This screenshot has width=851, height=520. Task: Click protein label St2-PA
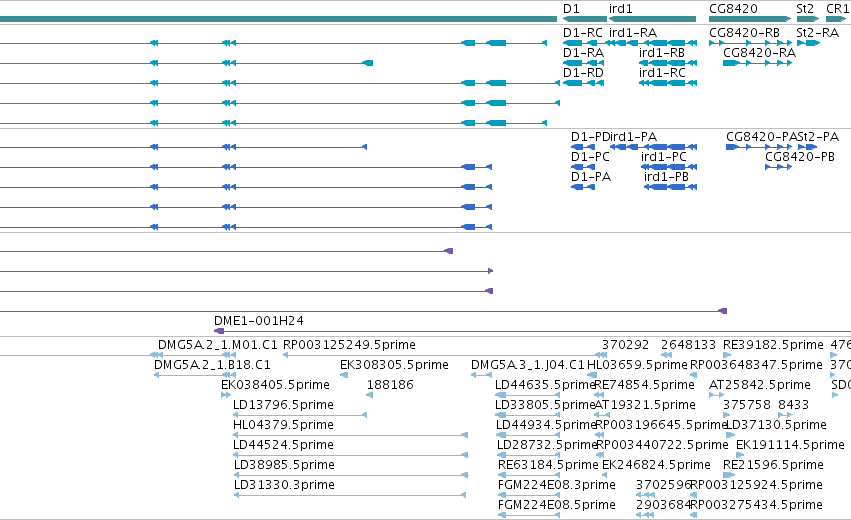pyautogui.click(x=817, y=137)
